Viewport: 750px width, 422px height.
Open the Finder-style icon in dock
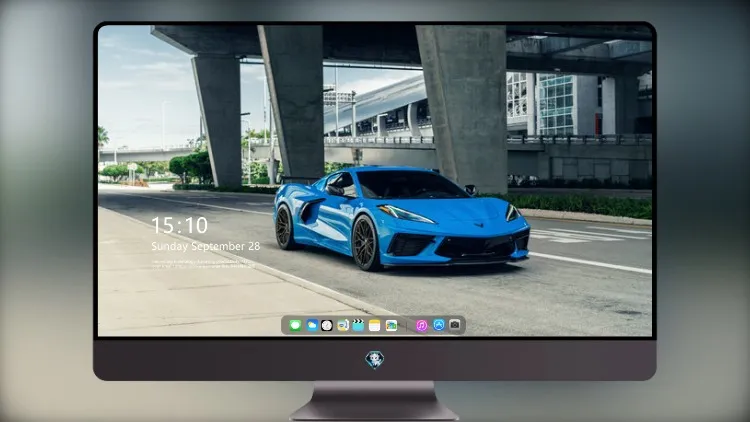click(x=343, y=325)
